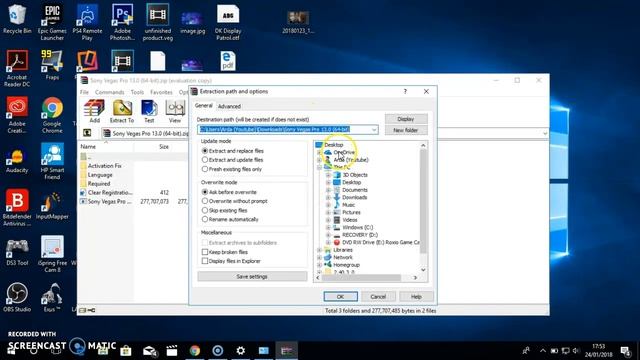Click the Test toolbar icon in WinRAR
This screenshot has width=640, height=360.
149,111
